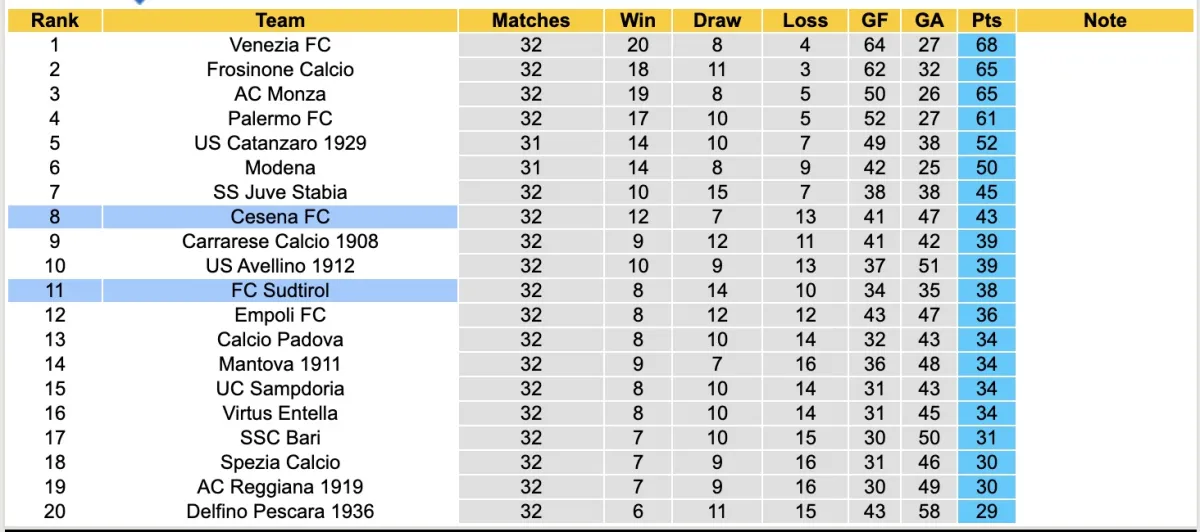Click Venezia FC's 68 points cell
Viewport: 1200px width, 532px height.
(x=986, y=45)
